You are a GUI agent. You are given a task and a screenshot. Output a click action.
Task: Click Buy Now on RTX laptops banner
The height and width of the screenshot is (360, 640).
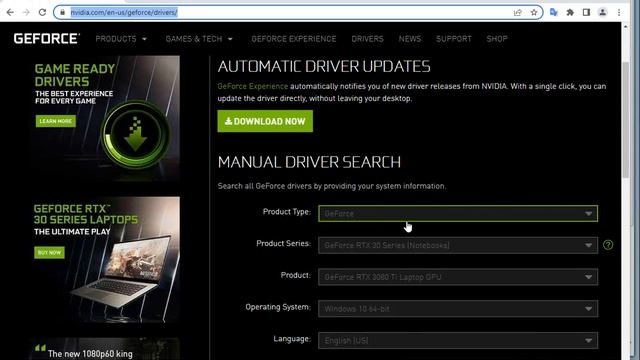[49, 252]
